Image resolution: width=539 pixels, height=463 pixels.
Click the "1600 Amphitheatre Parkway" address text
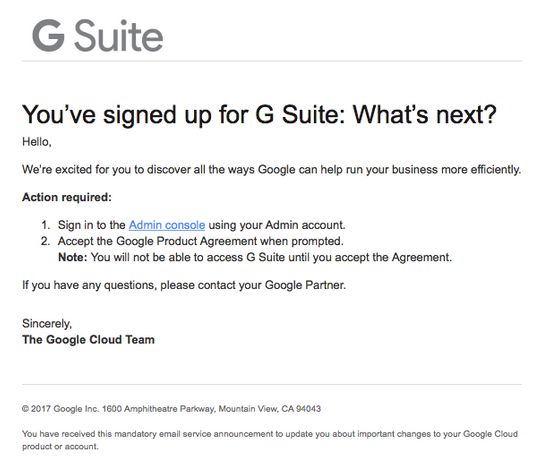(x=159, y=409)
